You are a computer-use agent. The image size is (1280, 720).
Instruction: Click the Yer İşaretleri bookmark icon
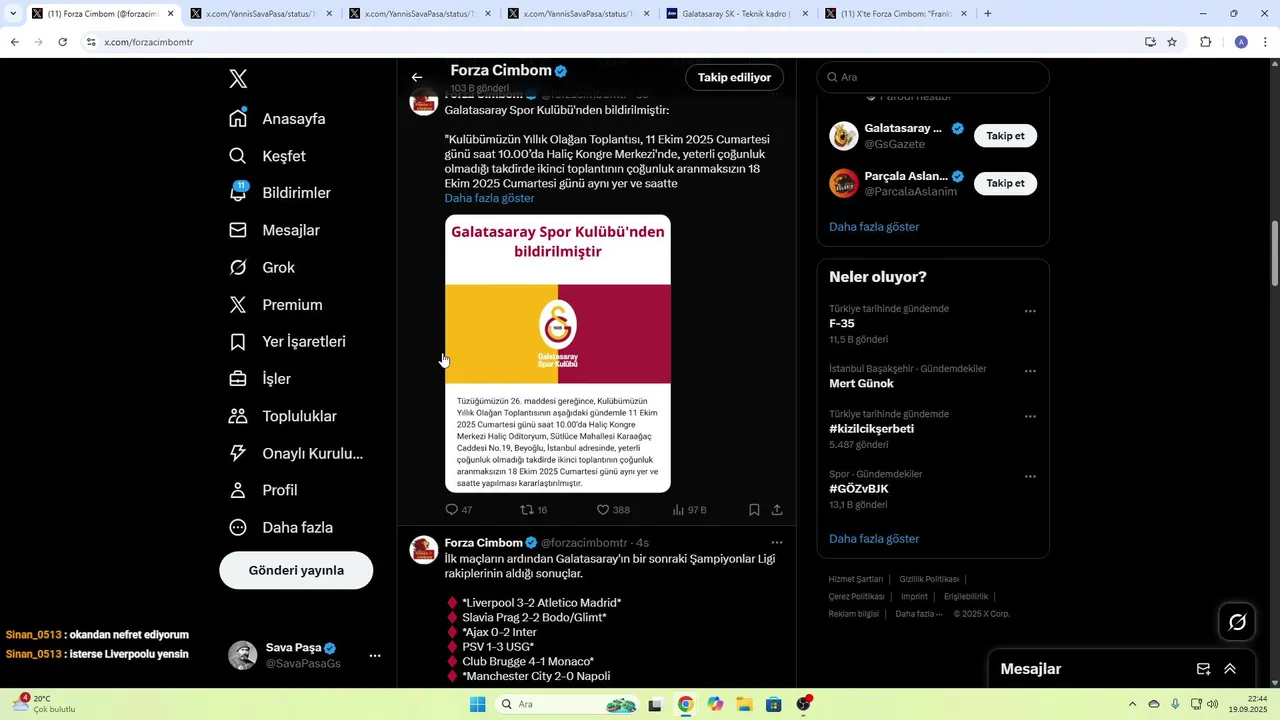click(x=238, y=342)
